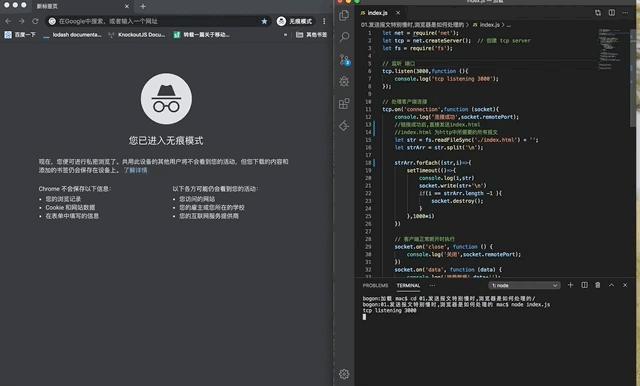Viewport: 640px width, 386px height.
Task: Open the Search view in VS Code
Action: [x=344, y=37]
